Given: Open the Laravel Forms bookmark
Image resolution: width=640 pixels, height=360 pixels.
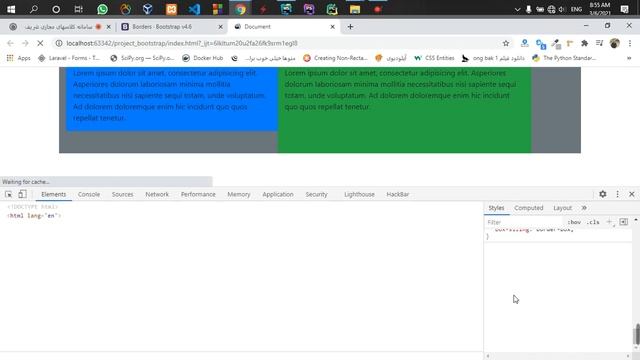Looking at the screenshot, I should click(69, 58).
